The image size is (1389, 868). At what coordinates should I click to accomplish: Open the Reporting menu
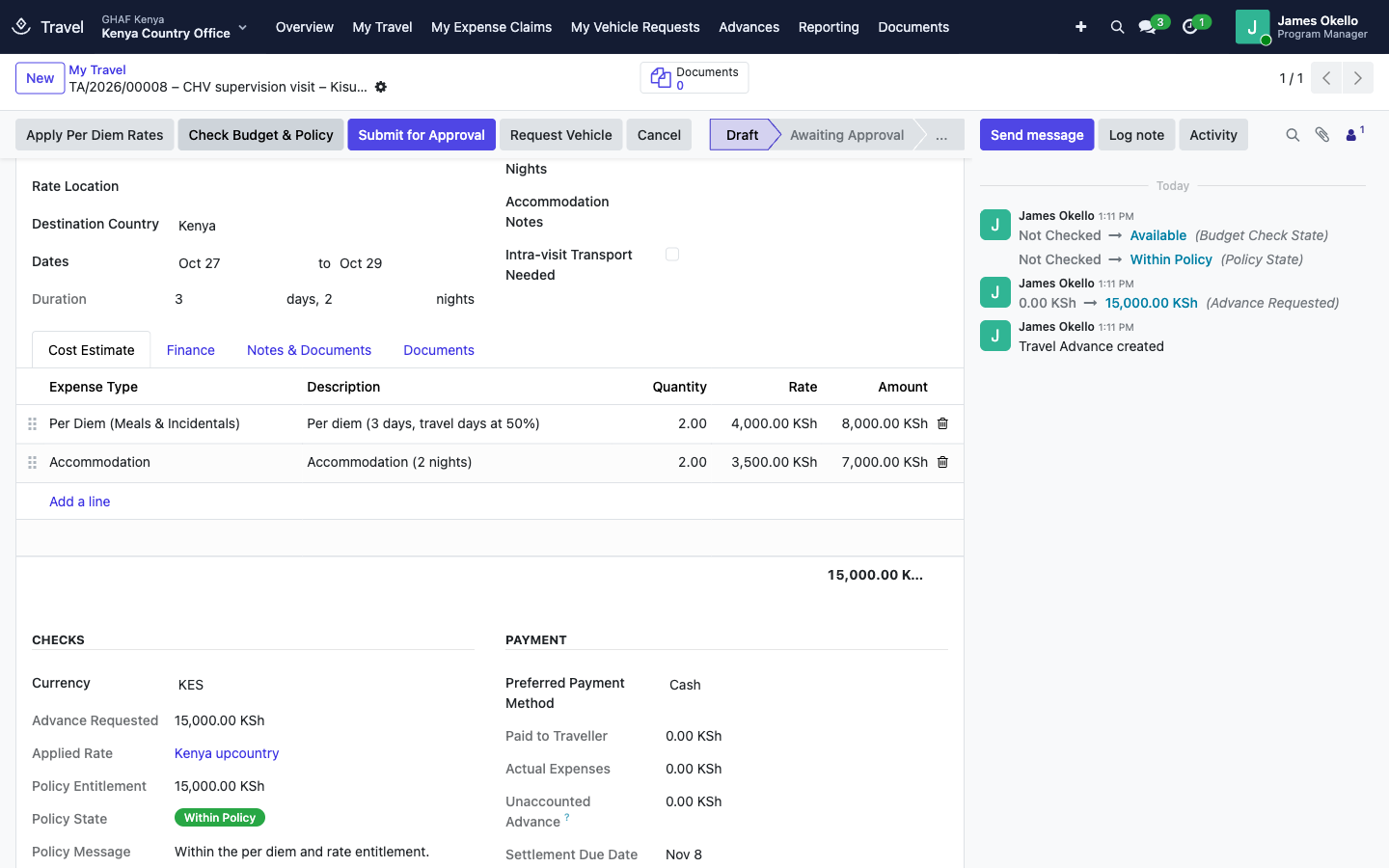829,27
